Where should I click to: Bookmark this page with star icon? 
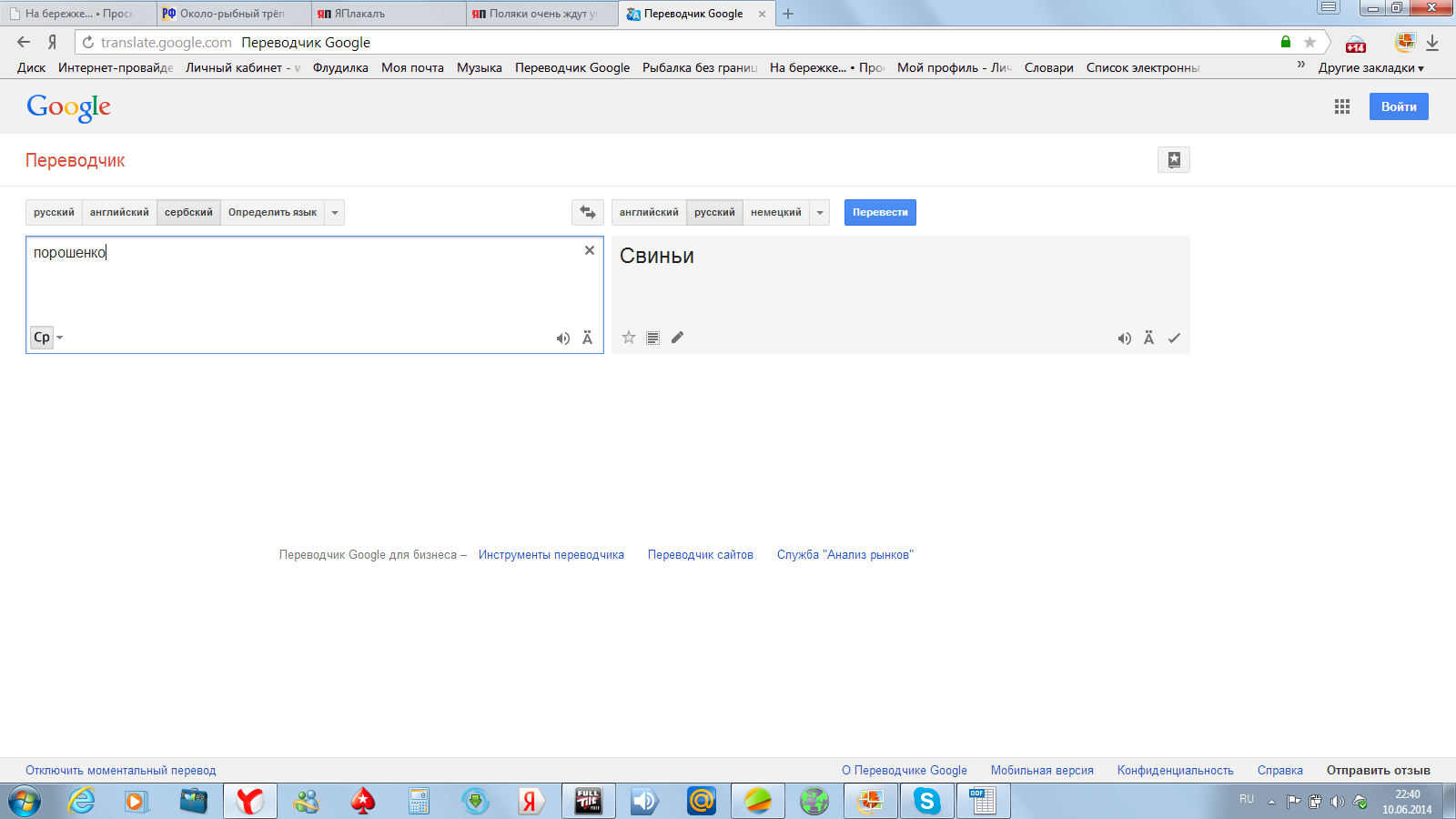[1309, 42]
